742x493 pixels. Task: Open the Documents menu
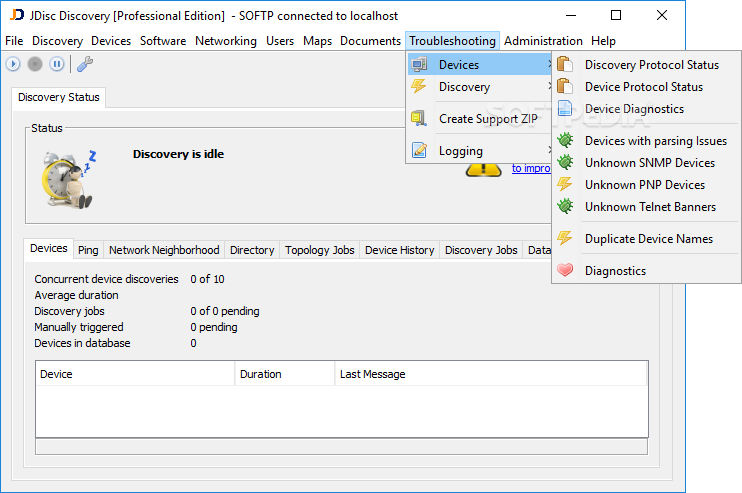[x=370, y=41]
